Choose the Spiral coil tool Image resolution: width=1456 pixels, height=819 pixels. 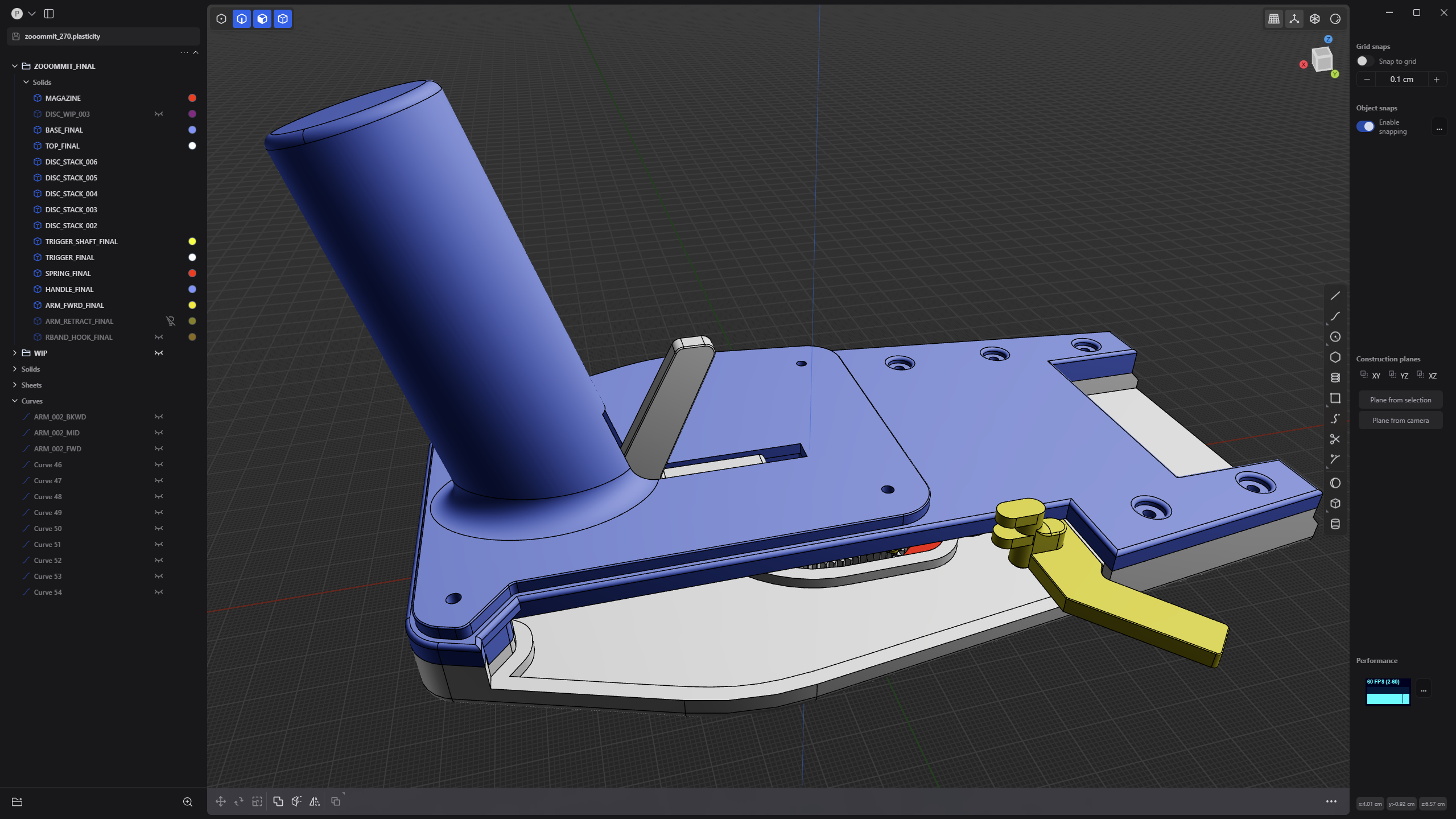click(x=1335, y=378)
